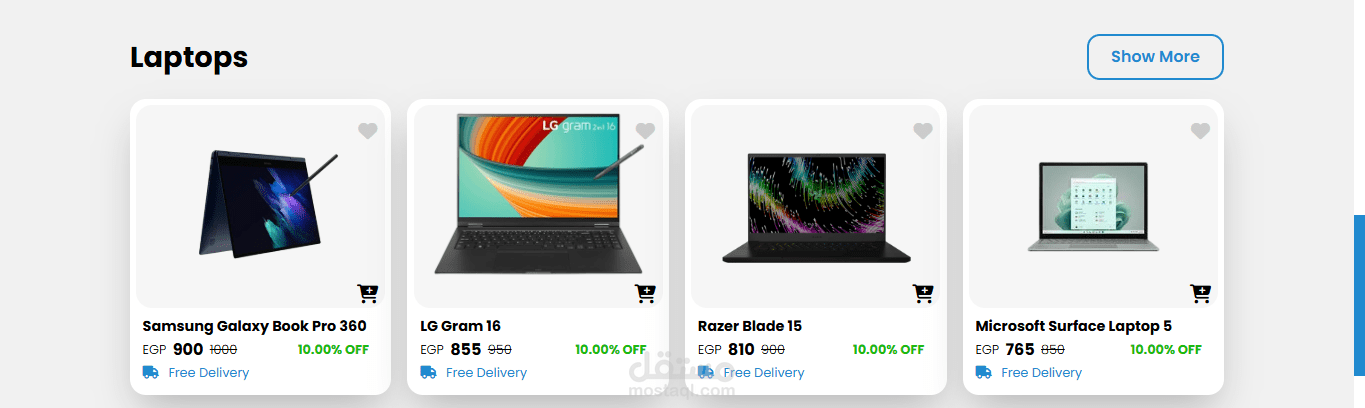Add Samsung Galaxy Book Pro 360 to cart
1365x408 pixels.
coord(368,293)
